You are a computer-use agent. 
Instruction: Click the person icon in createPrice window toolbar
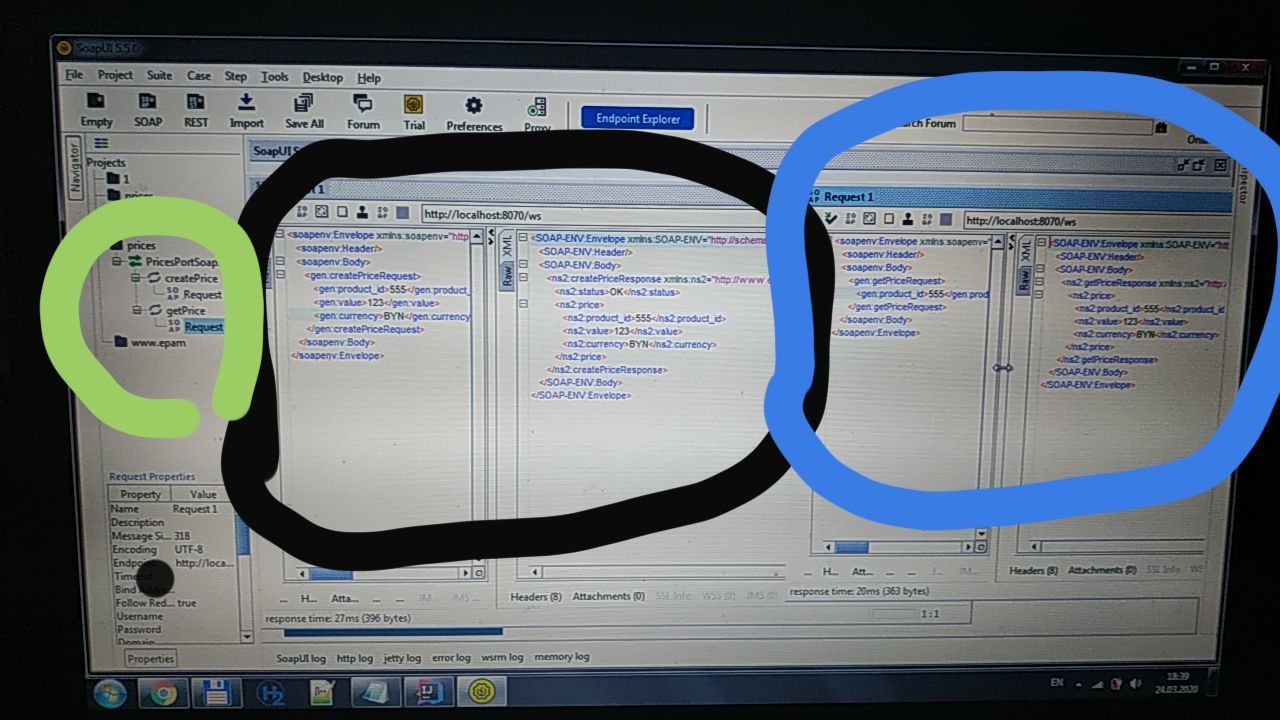click(x=360, y=212)
